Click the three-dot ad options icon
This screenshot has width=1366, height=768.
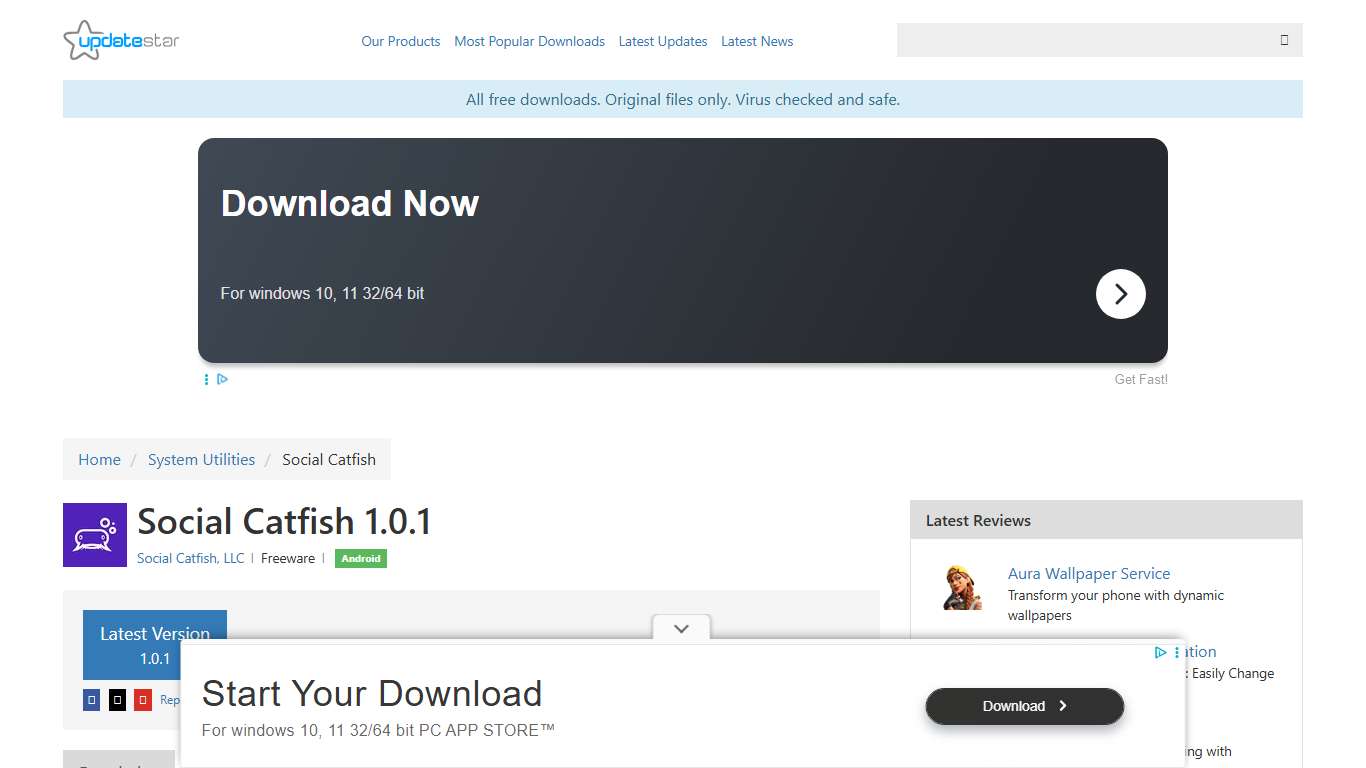(x=206, y=379)
